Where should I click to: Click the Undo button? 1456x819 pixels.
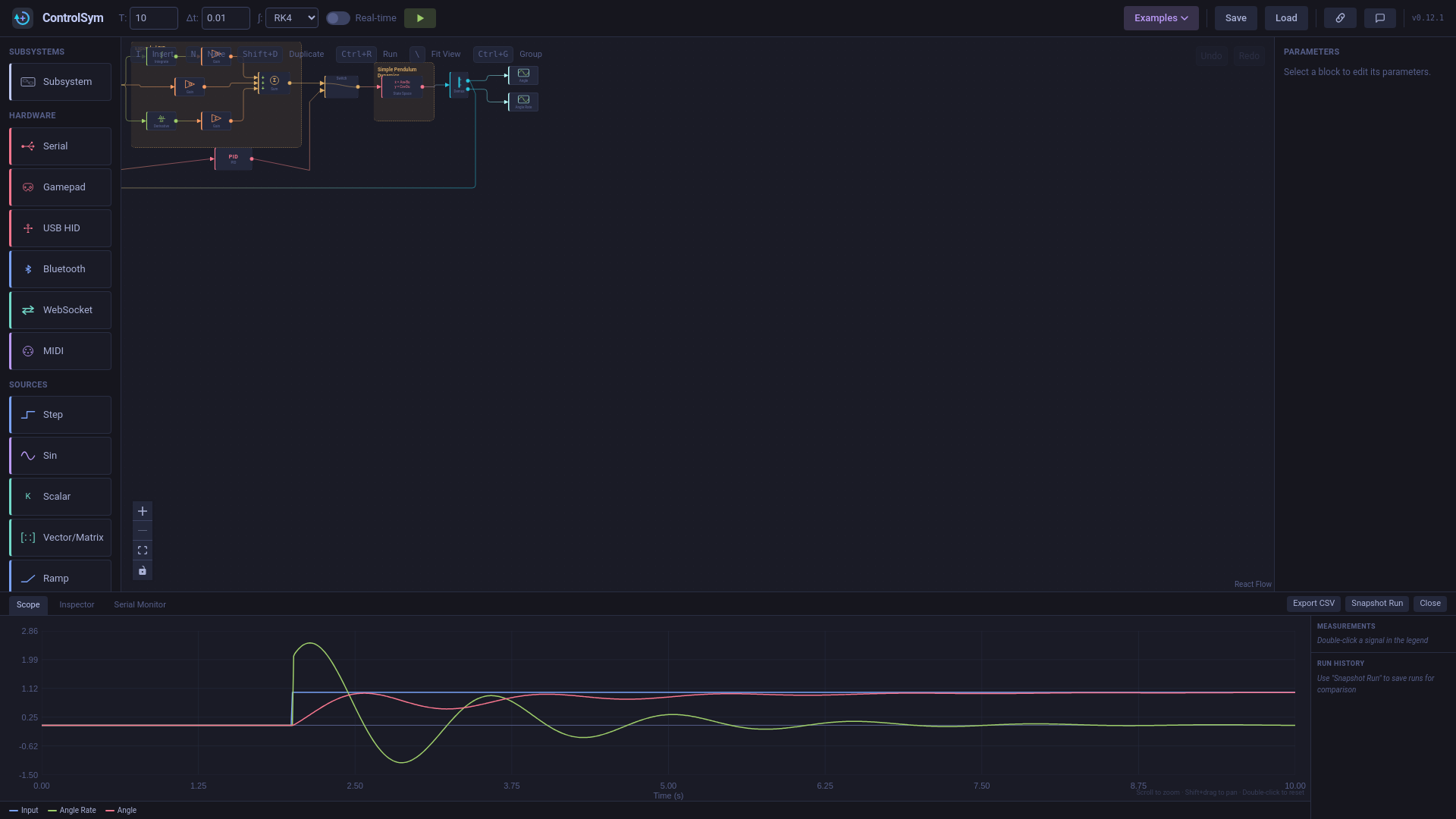1211,56
